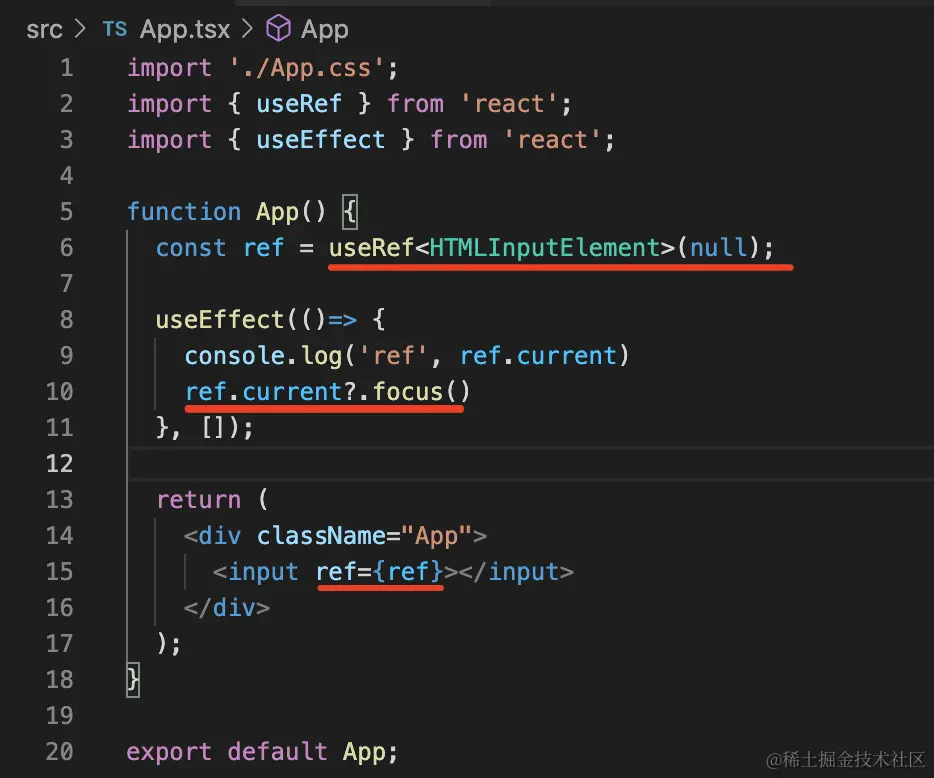The width and height of the screenshot is (934, 778).
Task: Click 'from' keyword on line 2
Action: (x=416, y=104)
